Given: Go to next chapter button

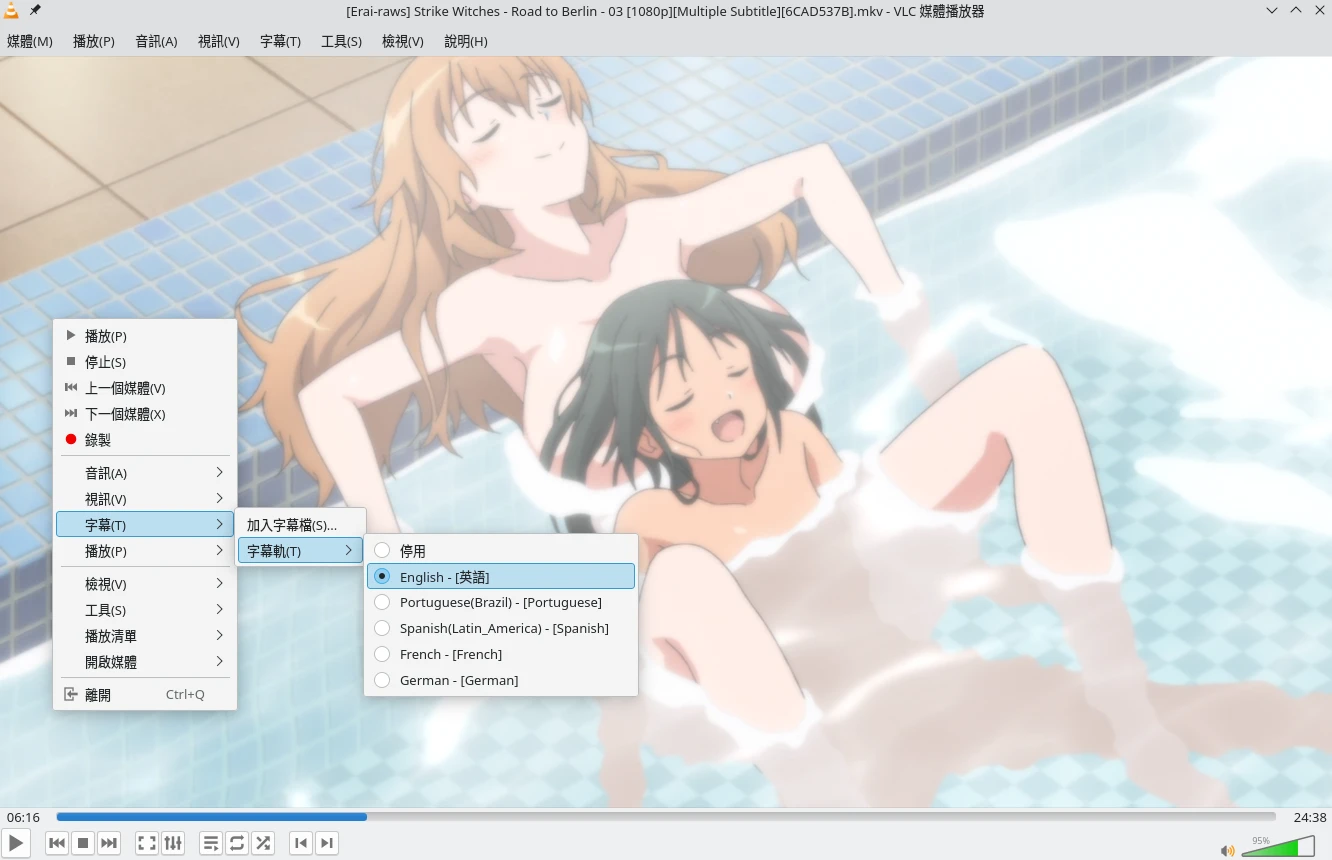Looking at the screenshot, I should point(327,843).
